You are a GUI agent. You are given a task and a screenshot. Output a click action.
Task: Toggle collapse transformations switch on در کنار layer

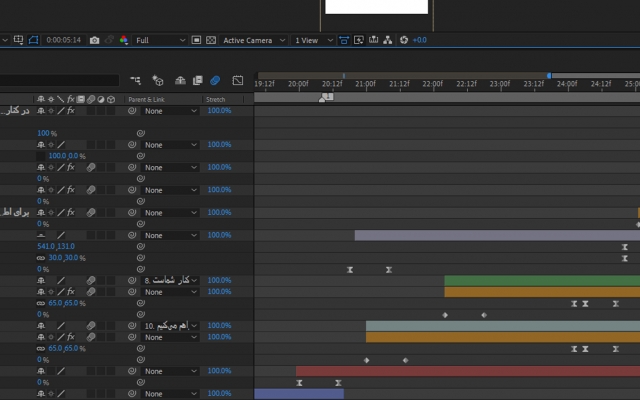point(51,111)
